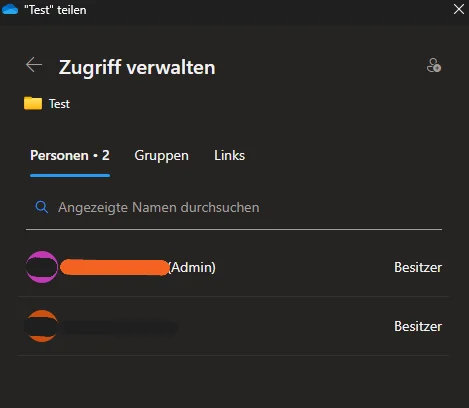469x408 pixels.
Task: Select the Personen • 2 tab
Action: pos(70,156)
